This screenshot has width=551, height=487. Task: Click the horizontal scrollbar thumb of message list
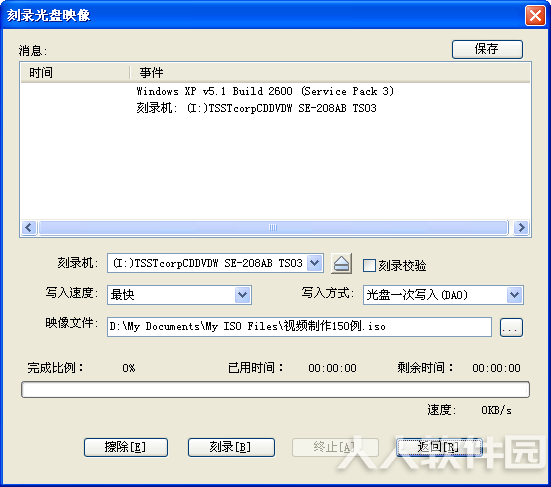[x=273, y=228]
